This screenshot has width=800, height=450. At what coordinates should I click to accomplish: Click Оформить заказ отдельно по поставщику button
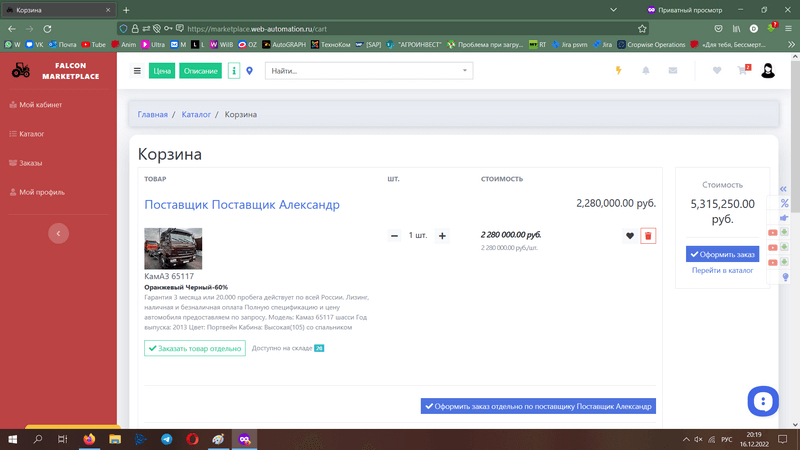point(538,406)
